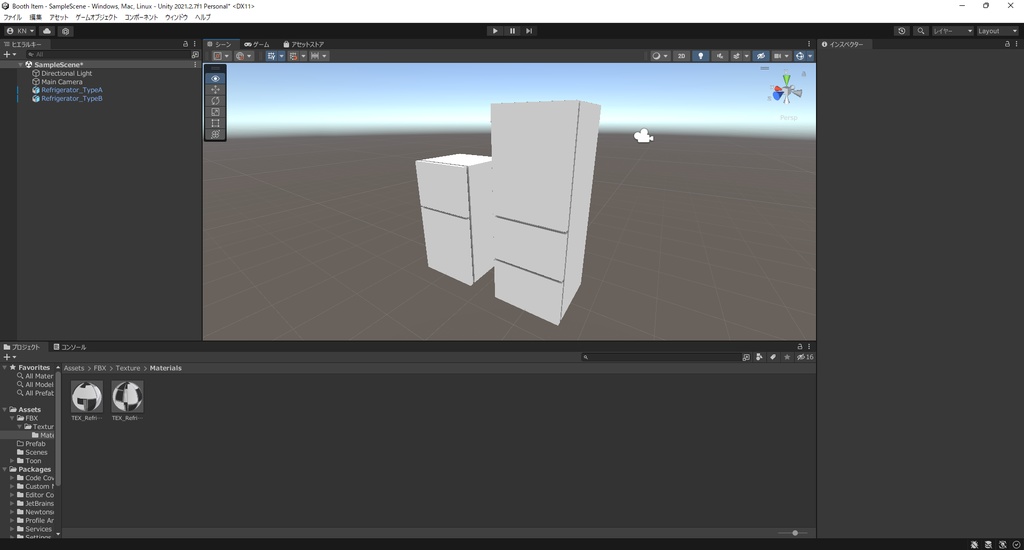The height and width of the screenshot is (550, 1024).
Task: Select Directional Light in hierarchy
Action: tap(67, 73)
